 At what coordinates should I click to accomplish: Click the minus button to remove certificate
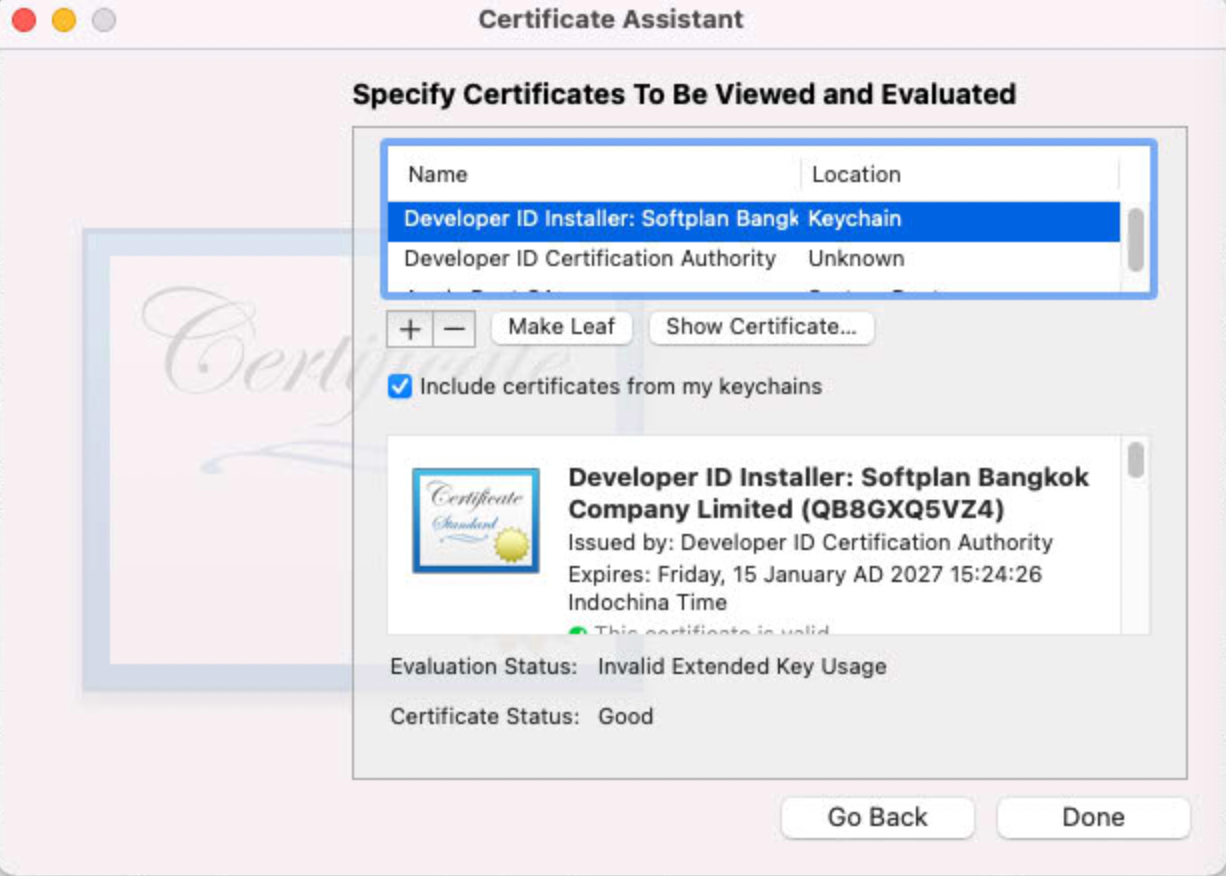click(454, 328)
